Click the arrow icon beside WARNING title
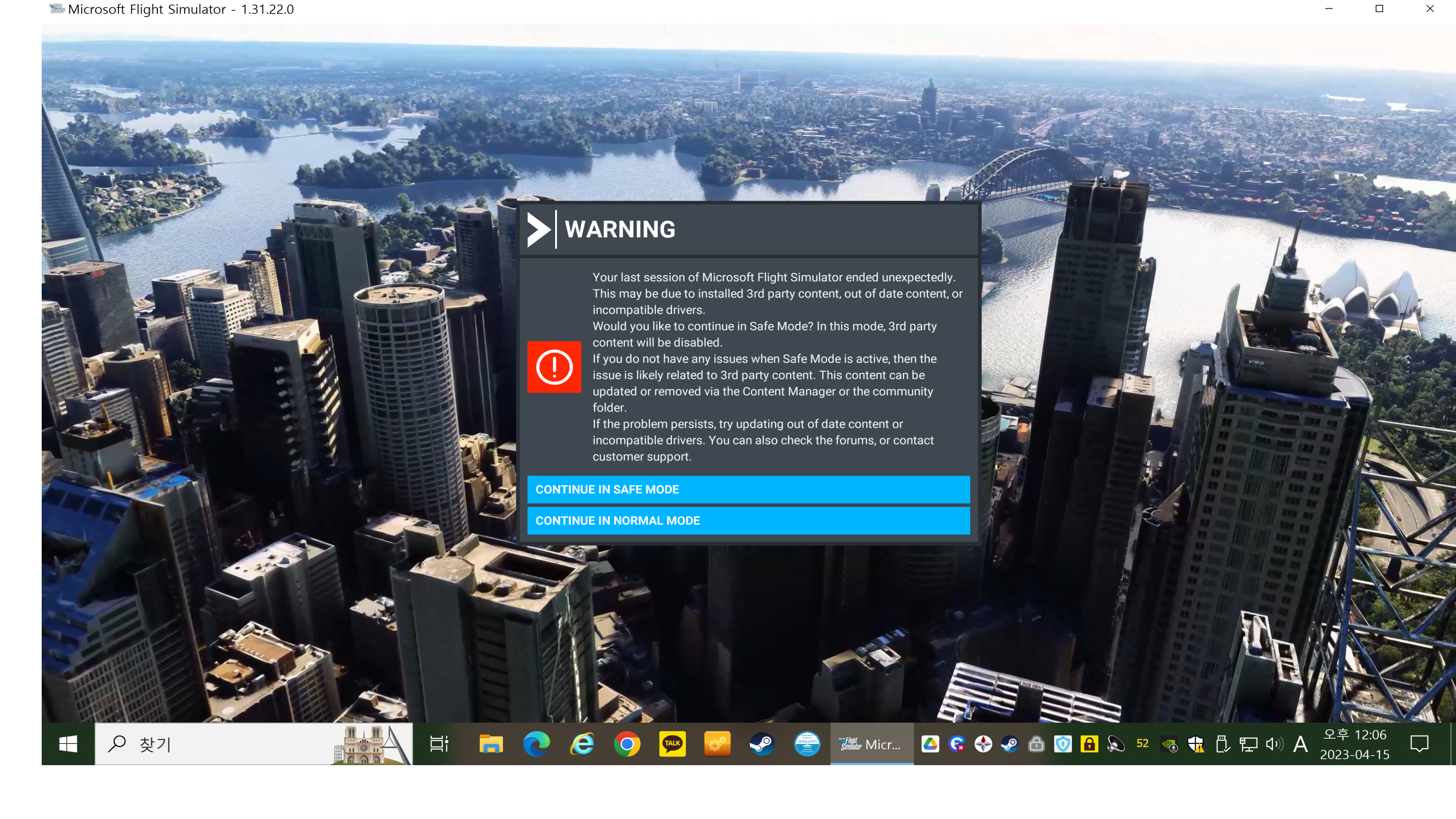Screen dimensions: 1456x819 pyautogui.click(x=539, y=229)
